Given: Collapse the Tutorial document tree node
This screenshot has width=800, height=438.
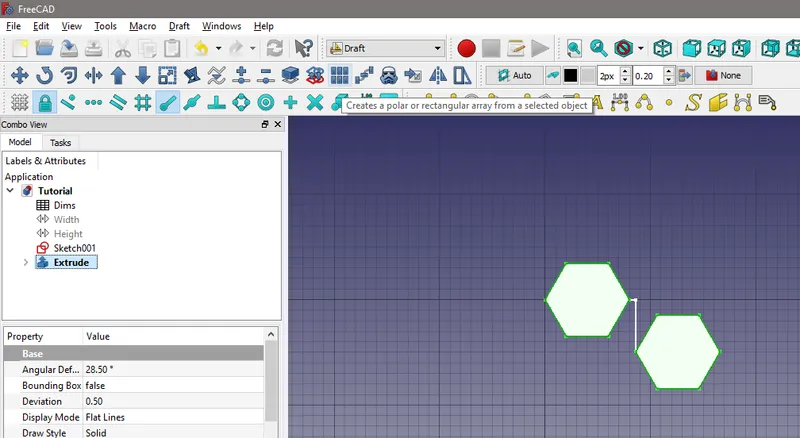Looking at the screenshot, I should (11, 191).
